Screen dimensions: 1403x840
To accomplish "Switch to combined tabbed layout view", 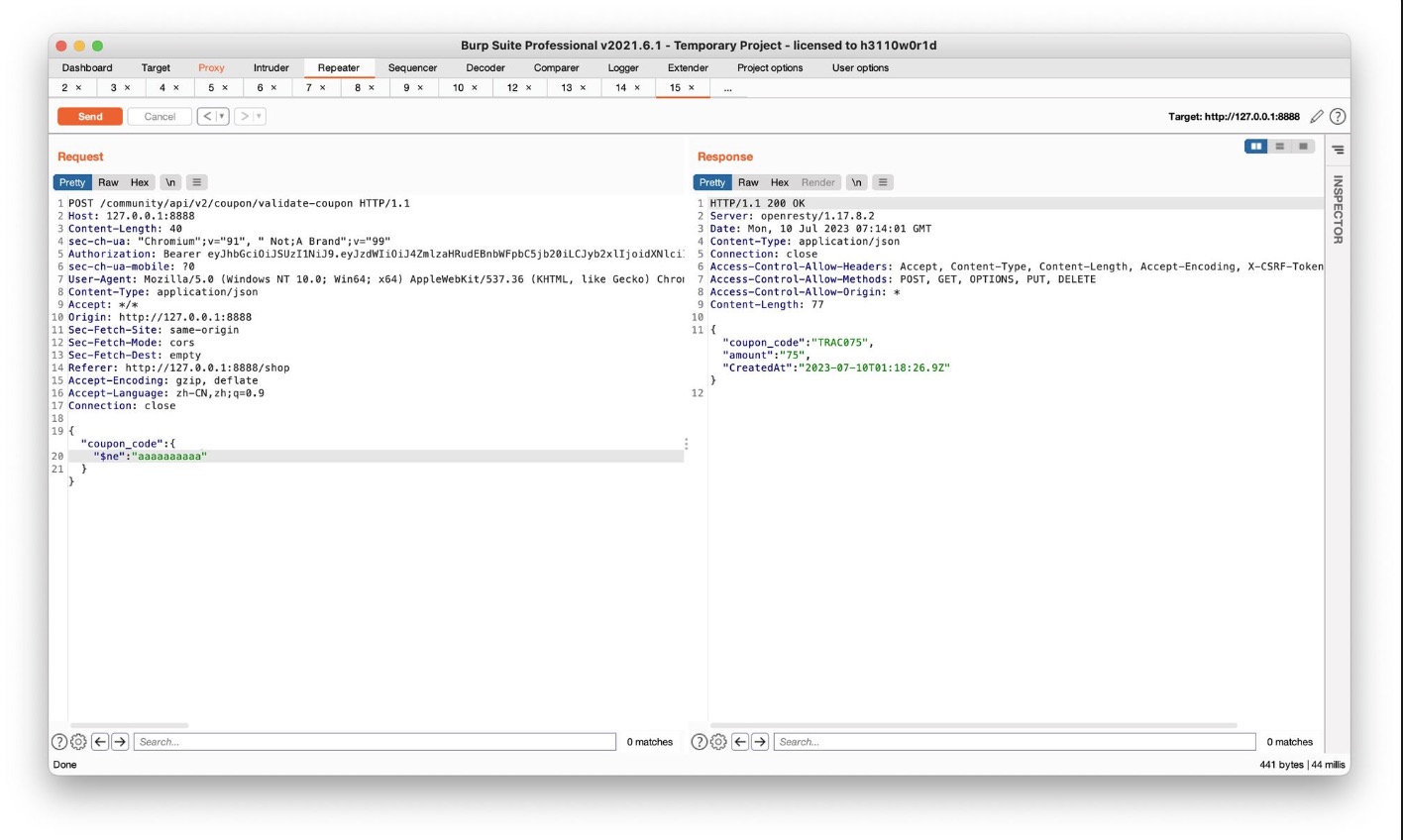I will click(1303, 147).
